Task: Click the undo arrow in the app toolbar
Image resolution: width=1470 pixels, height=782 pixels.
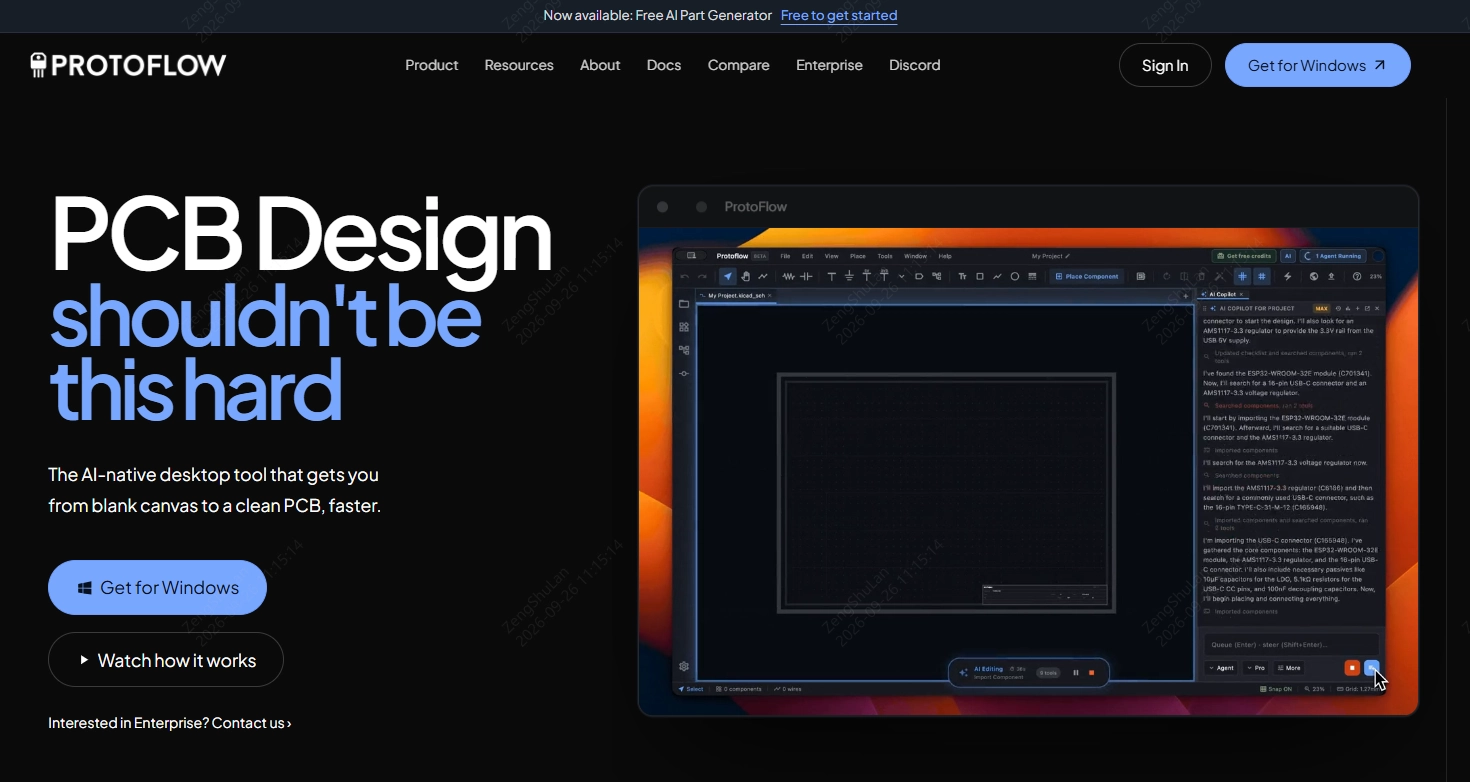Action: tap(685, 276)
